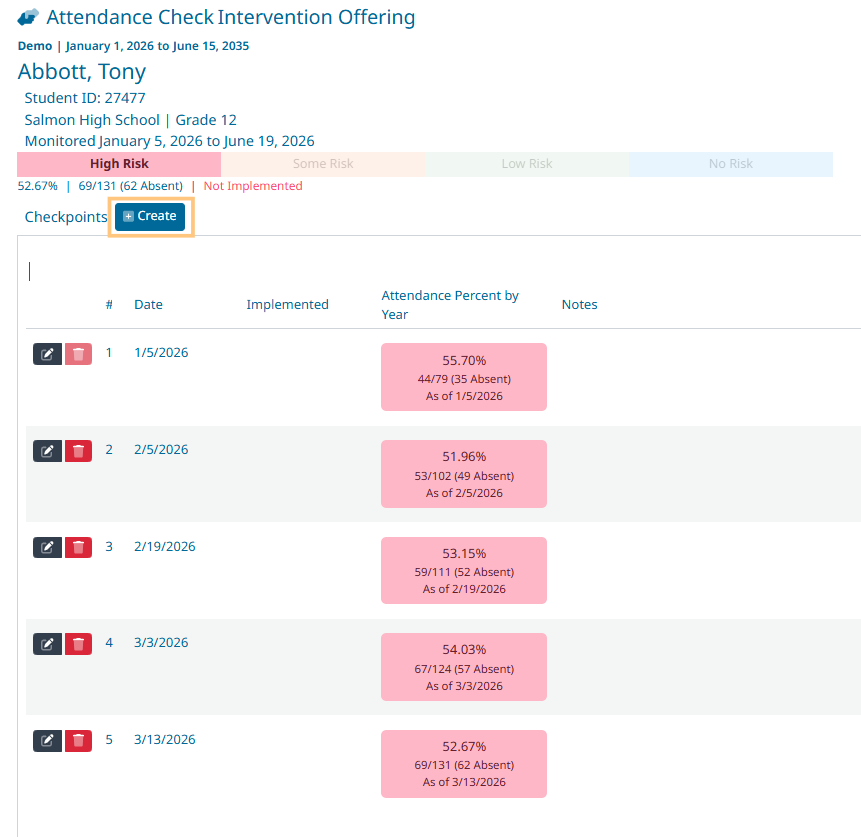The image size is (861, 837).
Task: Remove checkpoint 5 dated 3/13/2026
Action: (78, 741)
